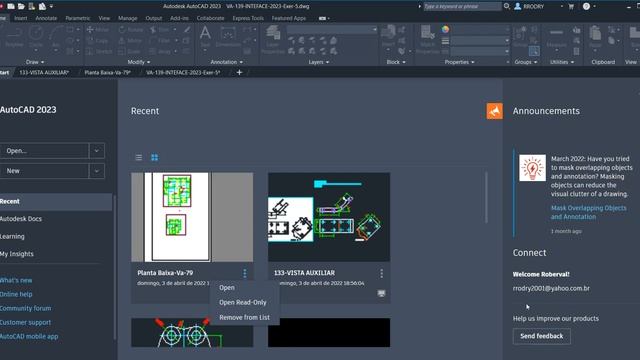640x360 pixels.
Task: Click the search magnifier icon in title bar
Action: coord(507,7)
